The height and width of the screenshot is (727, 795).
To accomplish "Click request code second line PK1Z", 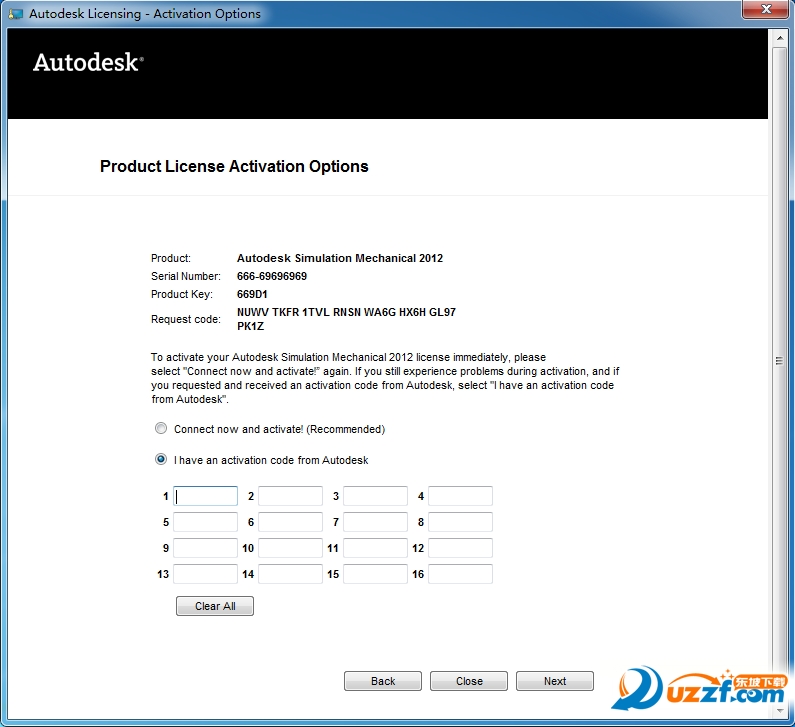I will (250, 326).
